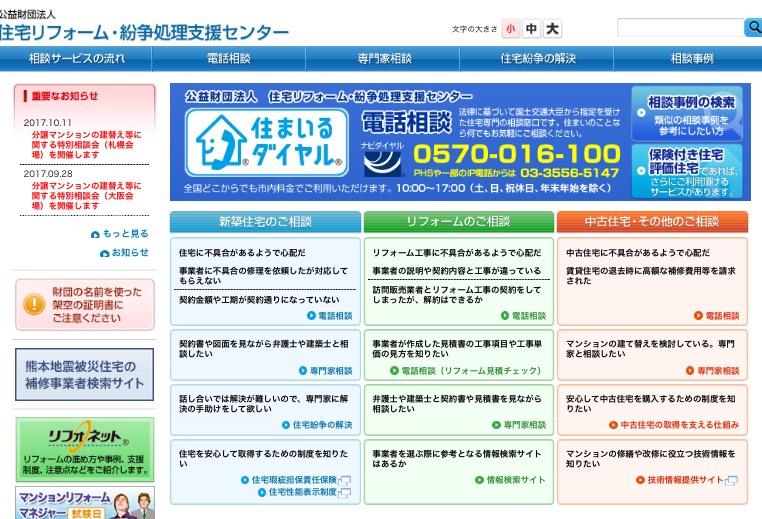Open 住宅瑕疵担保責任保険 external link

pyautogui.click(x=291, y=480)
